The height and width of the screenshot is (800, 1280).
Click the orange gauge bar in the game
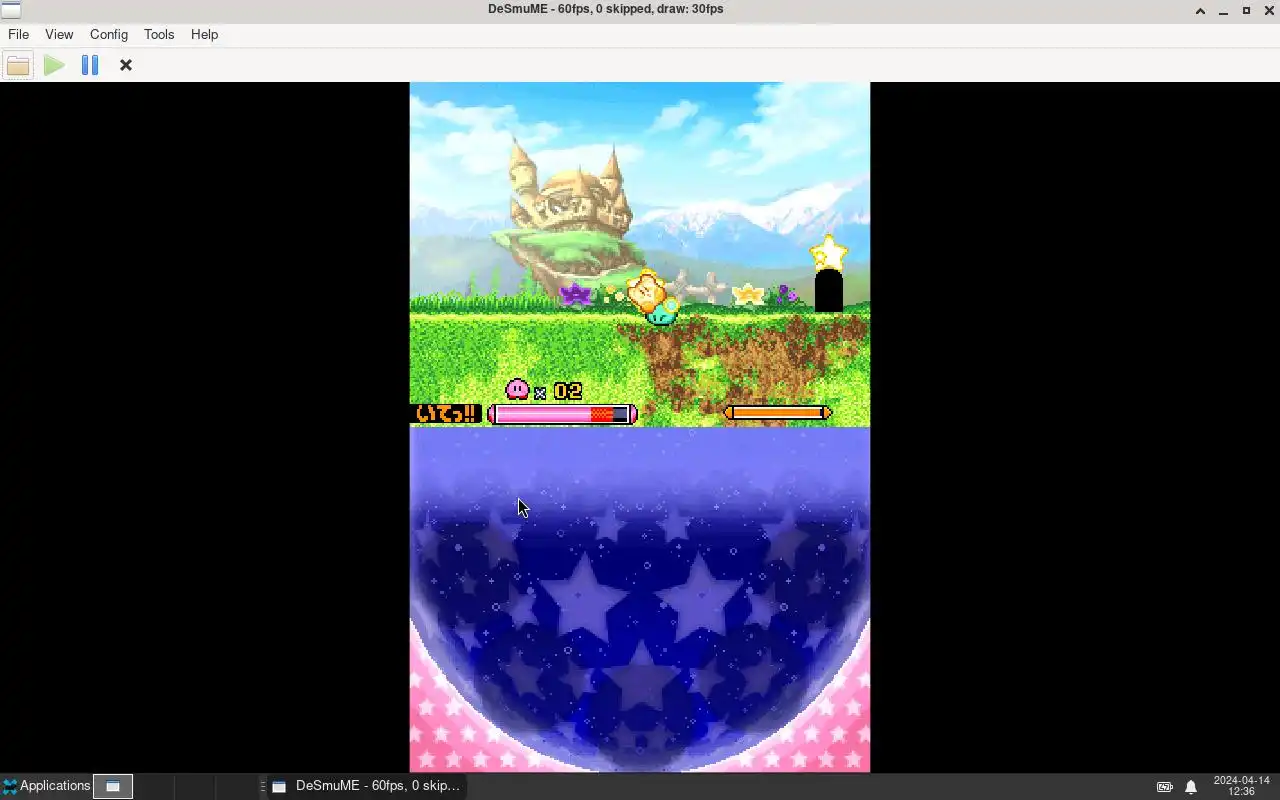click(x=778, y=412)
